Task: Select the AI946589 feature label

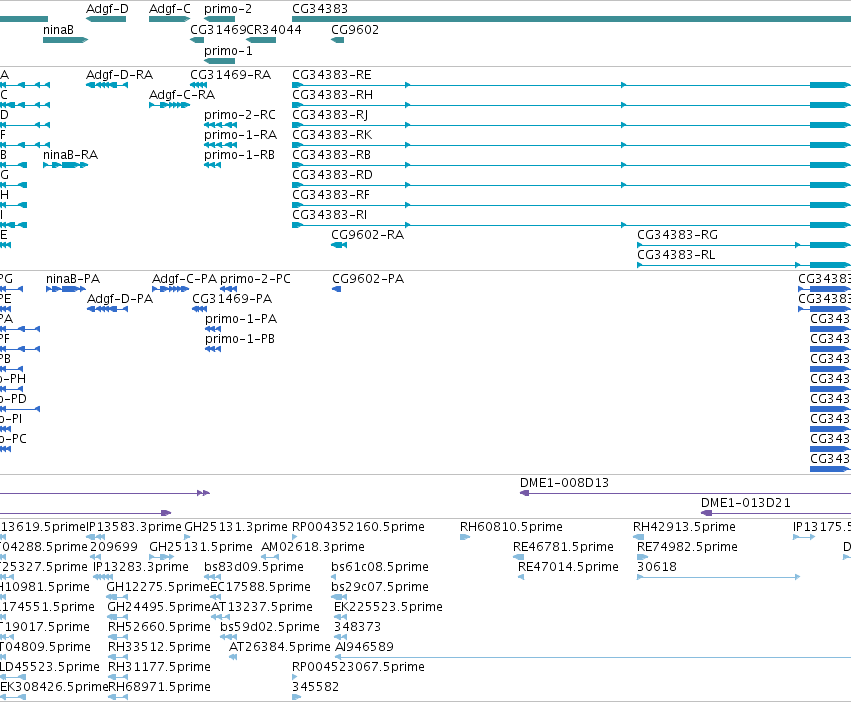Action: pyautogui.click(x=364, y=648)
